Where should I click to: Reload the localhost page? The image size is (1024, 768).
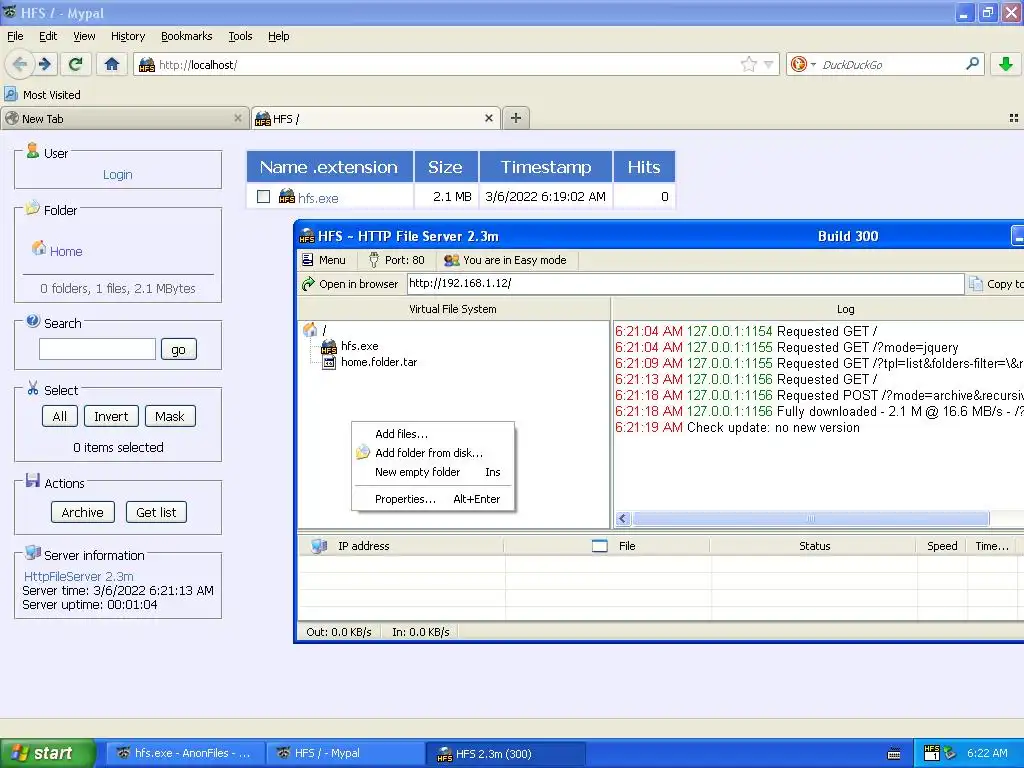point(76,64)
